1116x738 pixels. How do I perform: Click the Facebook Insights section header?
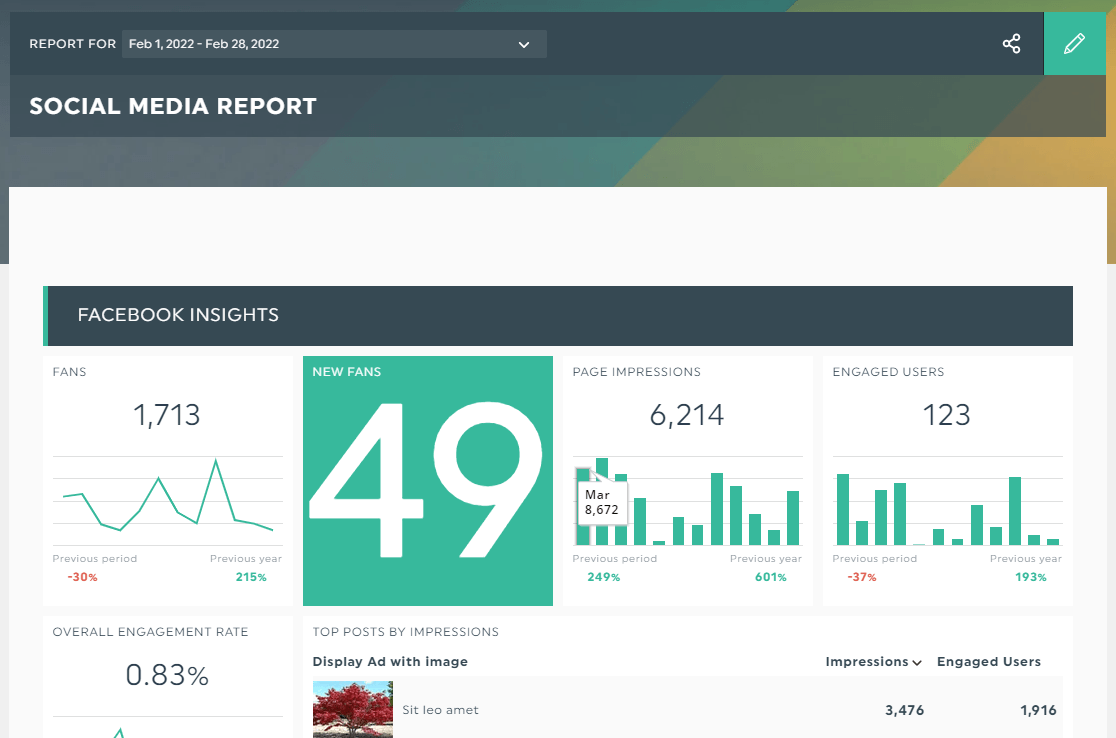(x=558, y=316)
